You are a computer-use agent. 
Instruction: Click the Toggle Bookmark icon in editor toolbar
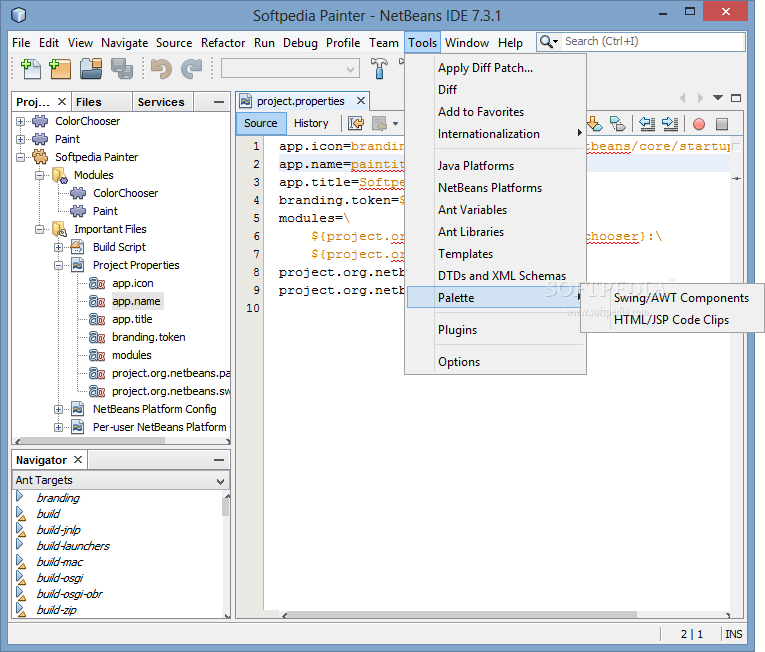(x=618, y=124)
